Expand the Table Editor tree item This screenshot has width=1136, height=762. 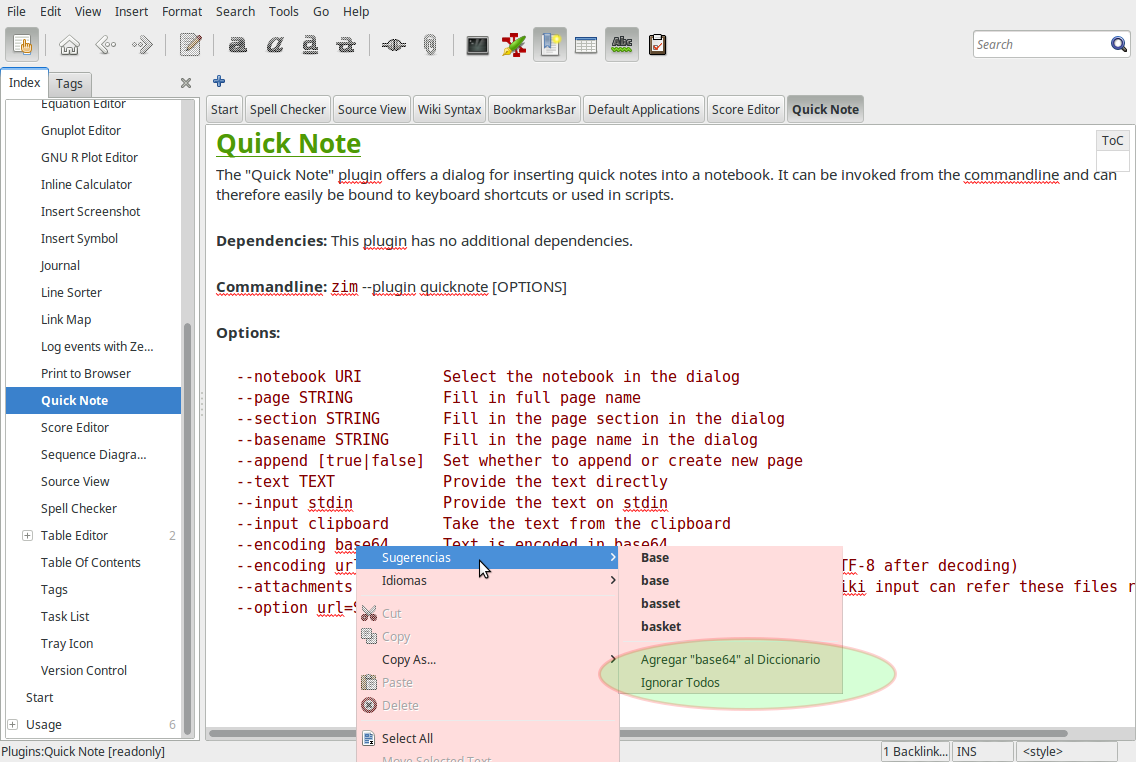pos(27,536)
